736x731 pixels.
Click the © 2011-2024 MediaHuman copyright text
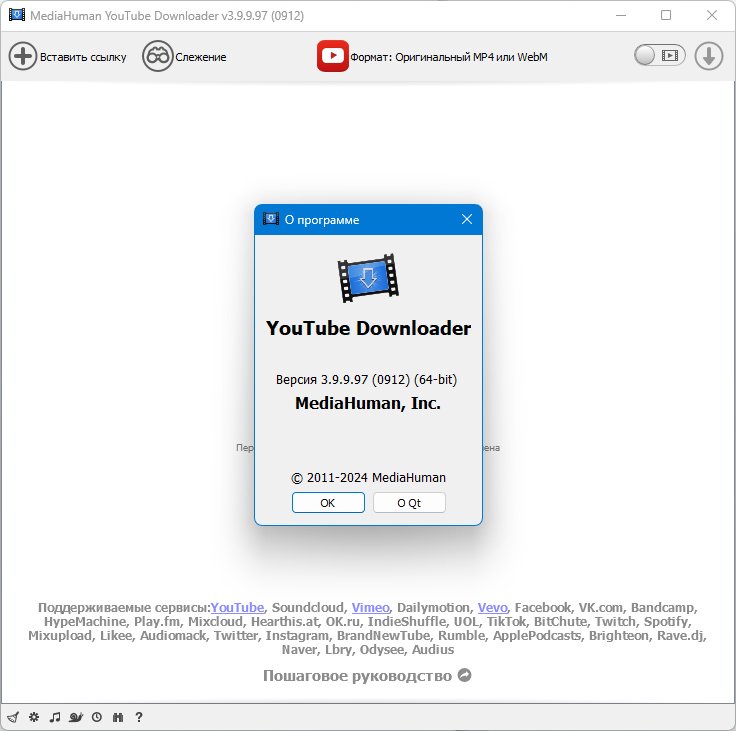368,477
